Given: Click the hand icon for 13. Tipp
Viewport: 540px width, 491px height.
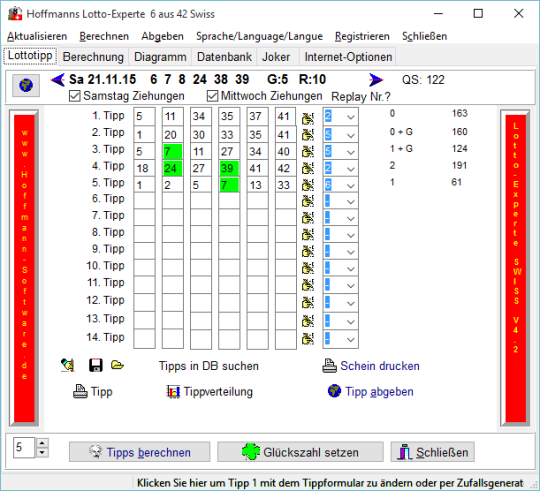Looking at the screenshot, I should 308,321.
